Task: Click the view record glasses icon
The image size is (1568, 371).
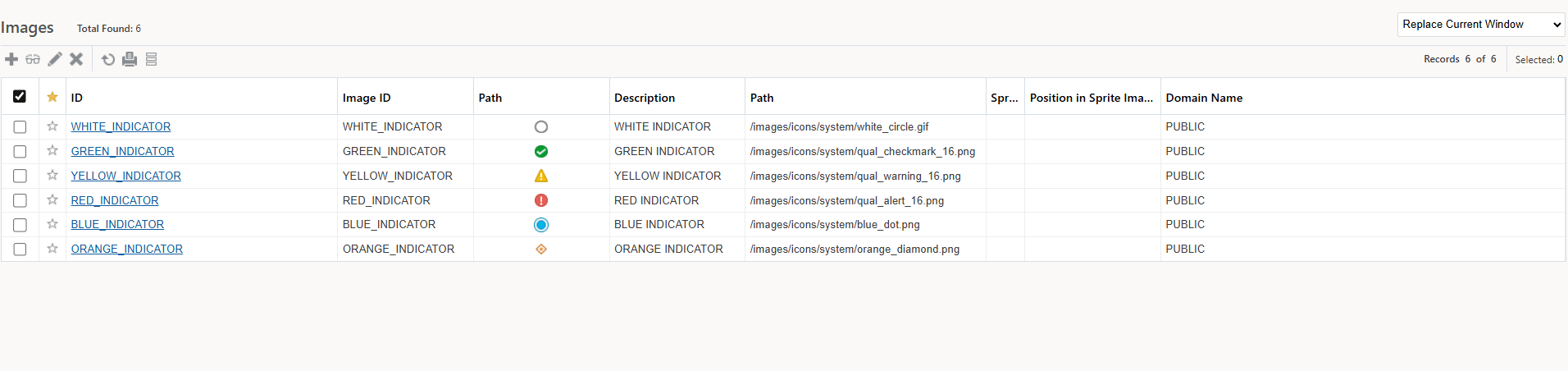Action: pos(33,59)
